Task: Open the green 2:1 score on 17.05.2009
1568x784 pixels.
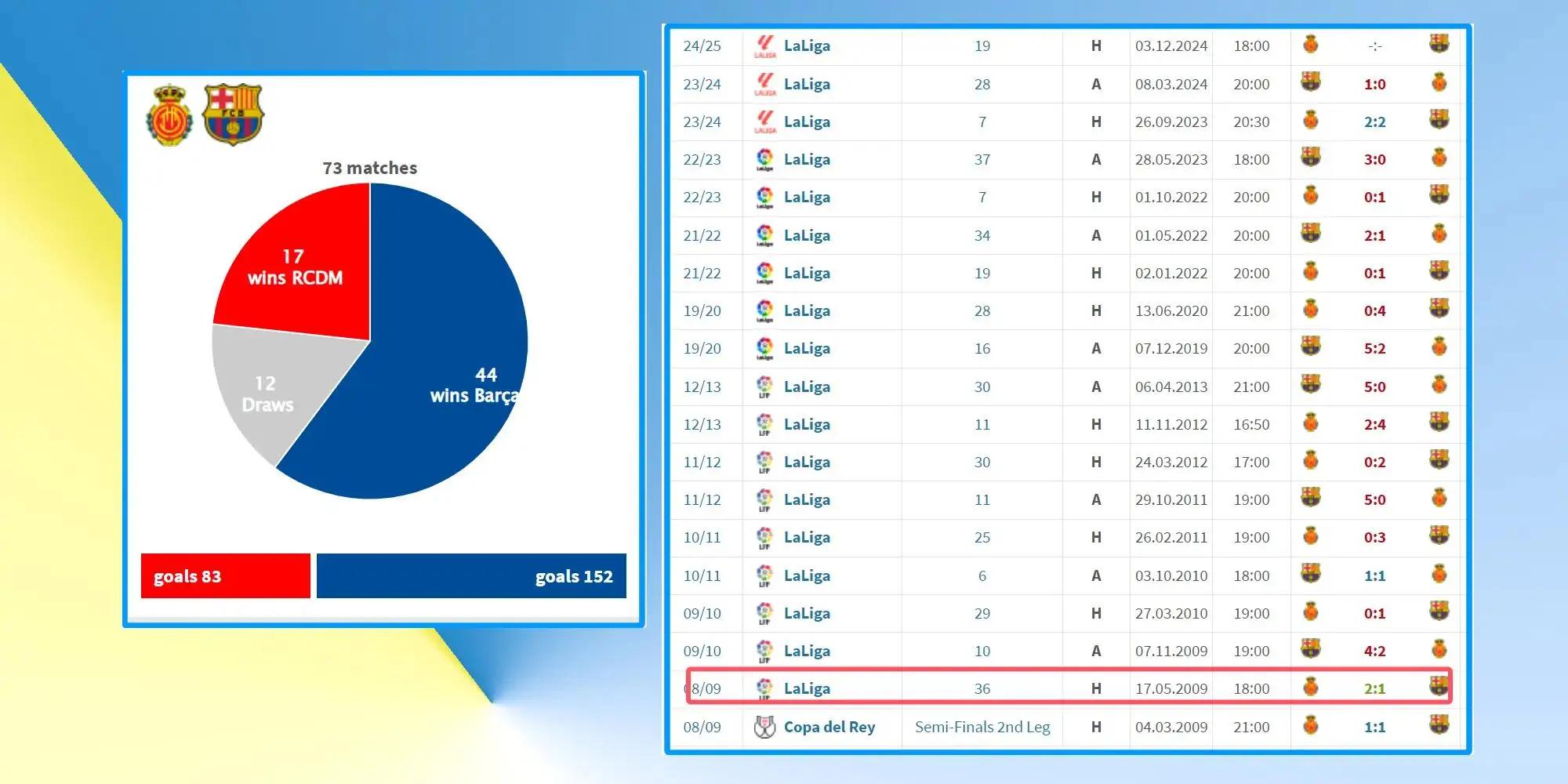Action: point(1374,688)
